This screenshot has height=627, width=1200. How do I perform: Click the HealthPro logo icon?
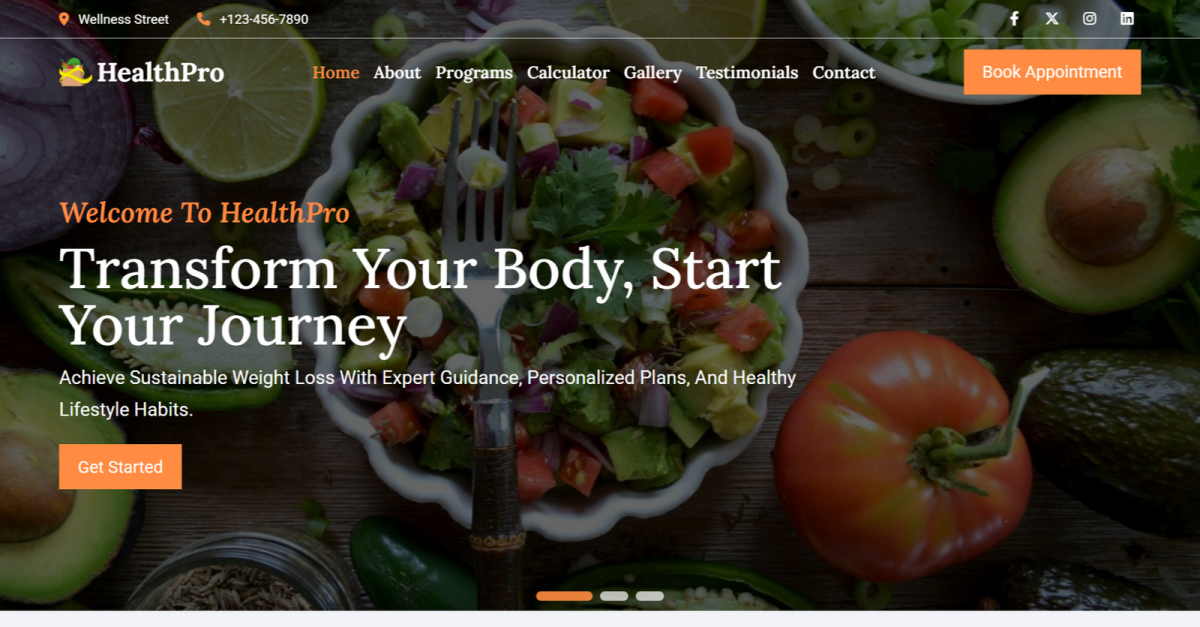click(75, 72)
